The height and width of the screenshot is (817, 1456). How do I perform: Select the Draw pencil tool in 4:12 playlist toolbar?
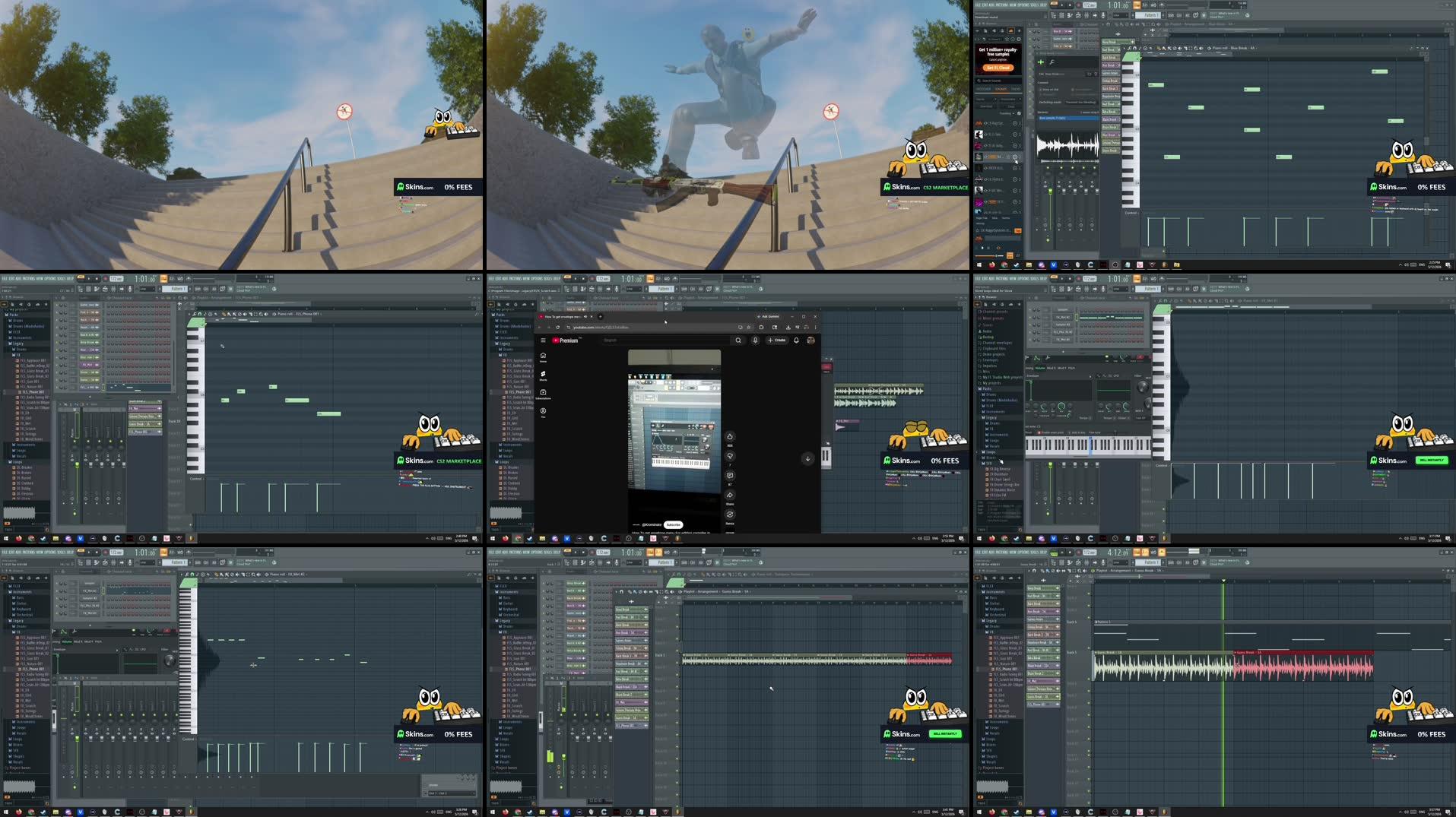pos(1042,571)
